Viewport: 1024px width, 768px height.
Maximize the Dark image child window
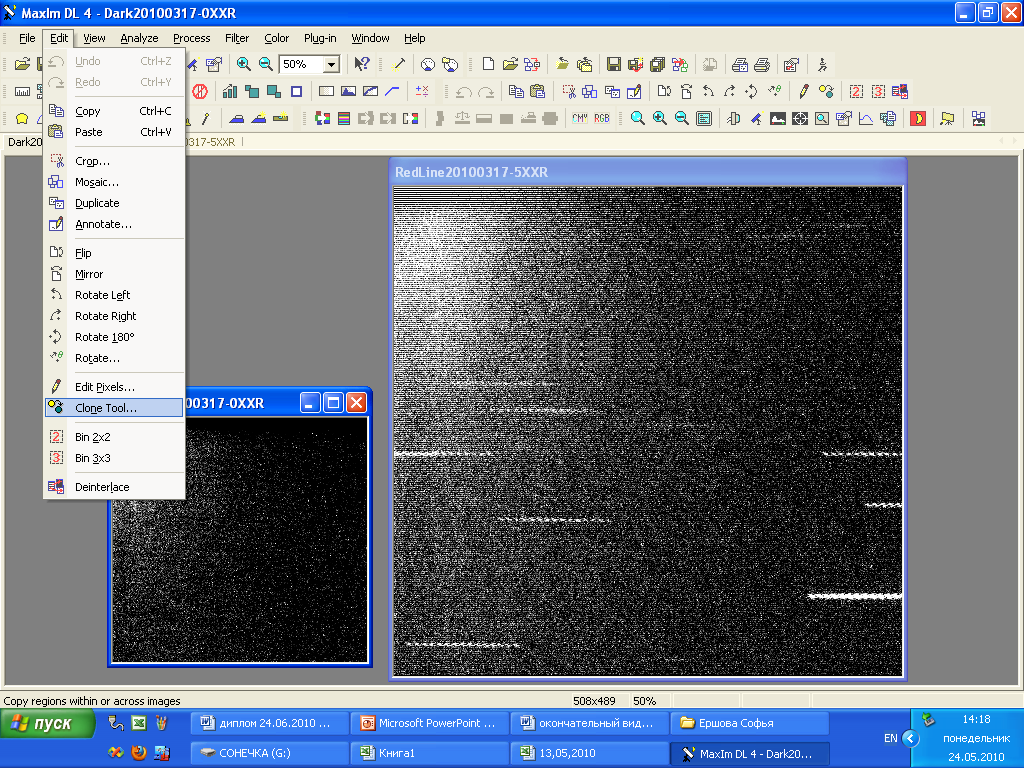pos(333,403)
